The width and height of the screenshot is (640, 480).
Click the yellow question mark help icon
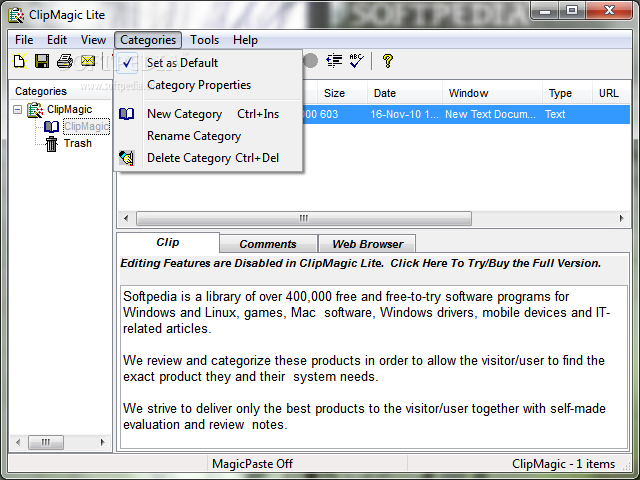coord(388,61)
